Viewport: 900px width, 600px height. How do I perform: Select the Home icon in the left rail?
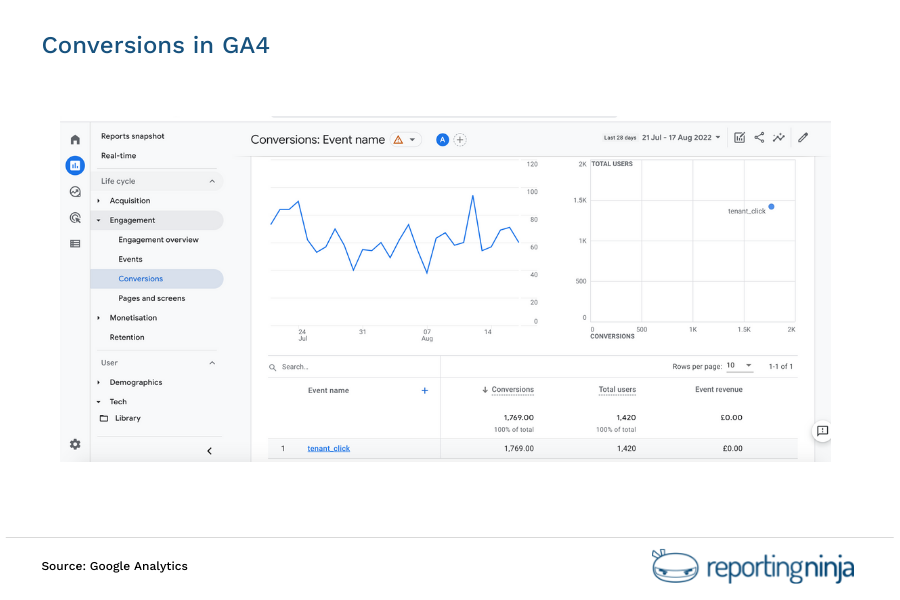coord(75,139)
